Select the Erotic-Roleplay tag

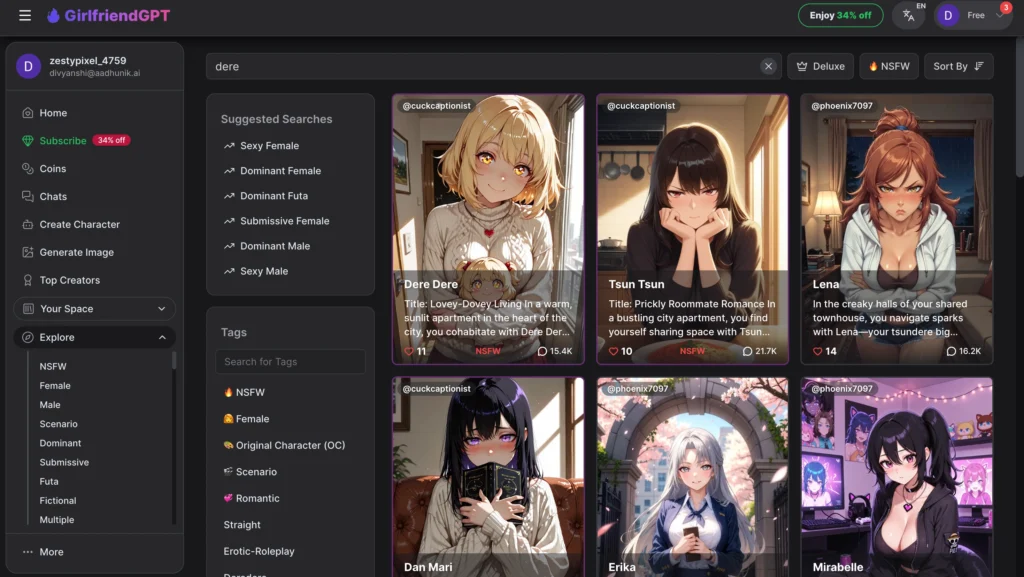point(259,552)
